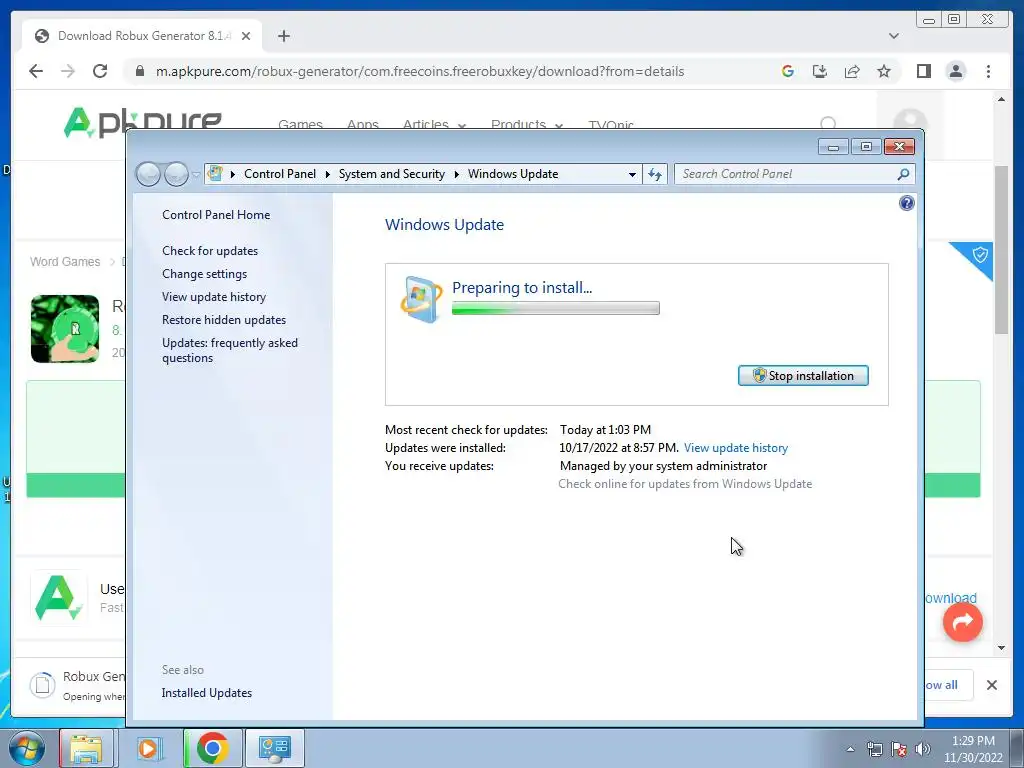Screen dimensions: 1024x768
Task: Open Chrome profile avatar
Action: pos(955,71)
